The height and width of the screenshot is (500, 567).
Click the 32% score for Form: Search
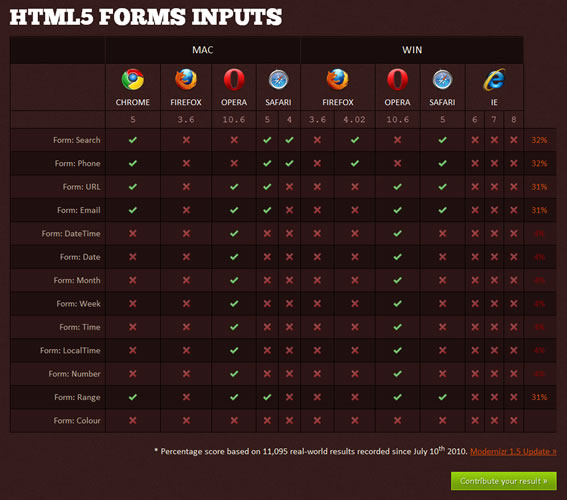coord(539,140)
